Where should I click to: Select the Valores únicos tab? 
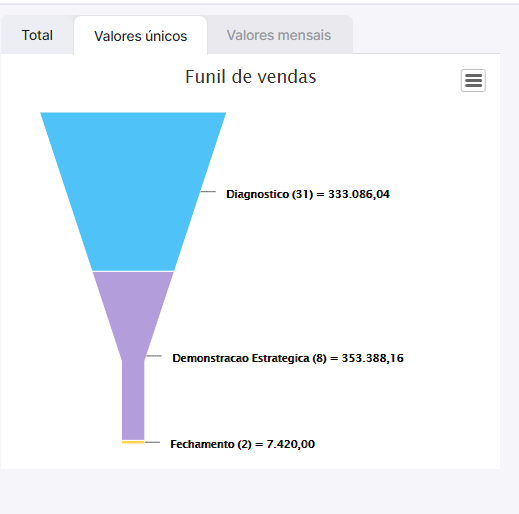pos(141,36)
